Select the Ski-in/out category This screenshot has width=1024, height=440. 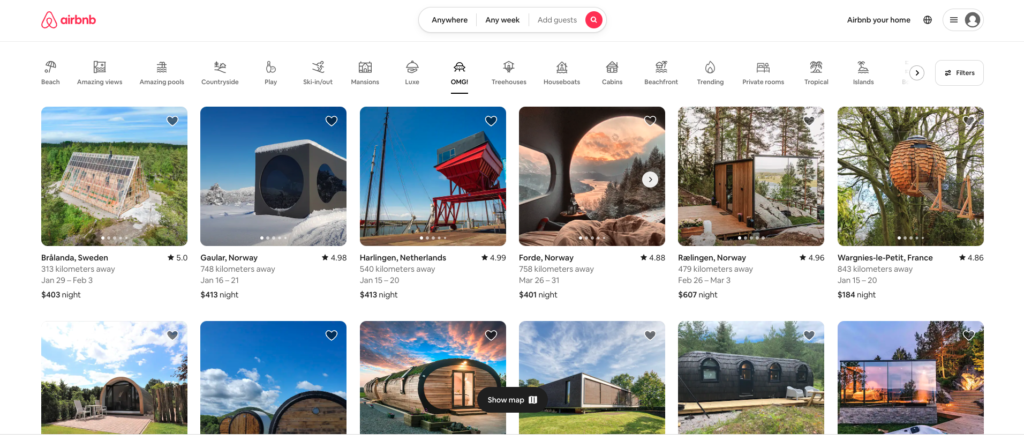coord(318,72)
